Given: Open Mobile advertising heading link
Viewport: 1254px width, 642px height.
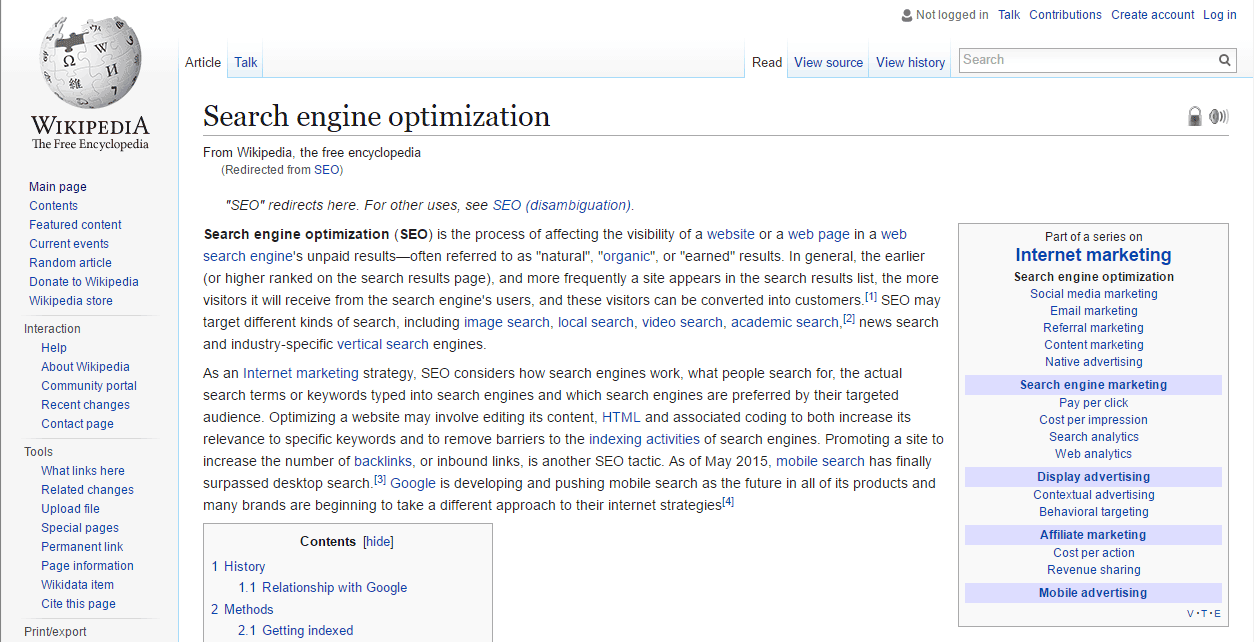Looking at the screenshot, I should [1093, 593].
